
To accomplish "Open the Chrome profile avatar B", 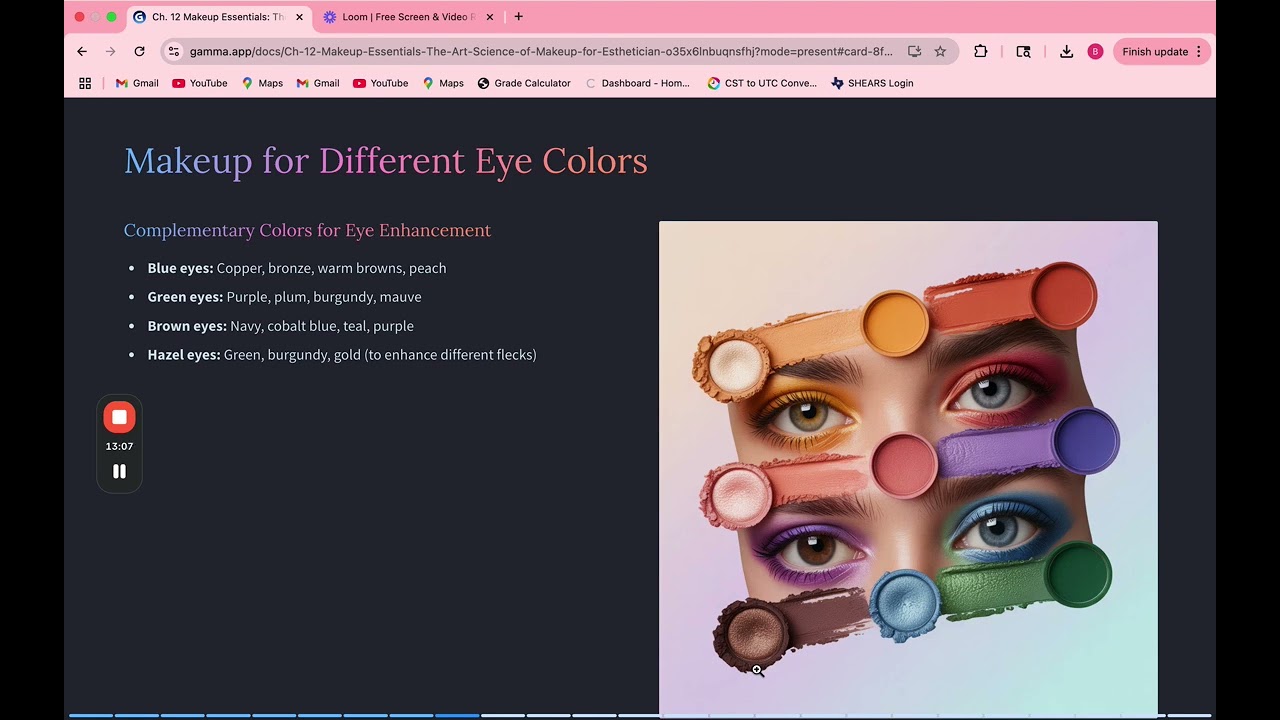I will pyautogui.click(x=1095, y=52).
